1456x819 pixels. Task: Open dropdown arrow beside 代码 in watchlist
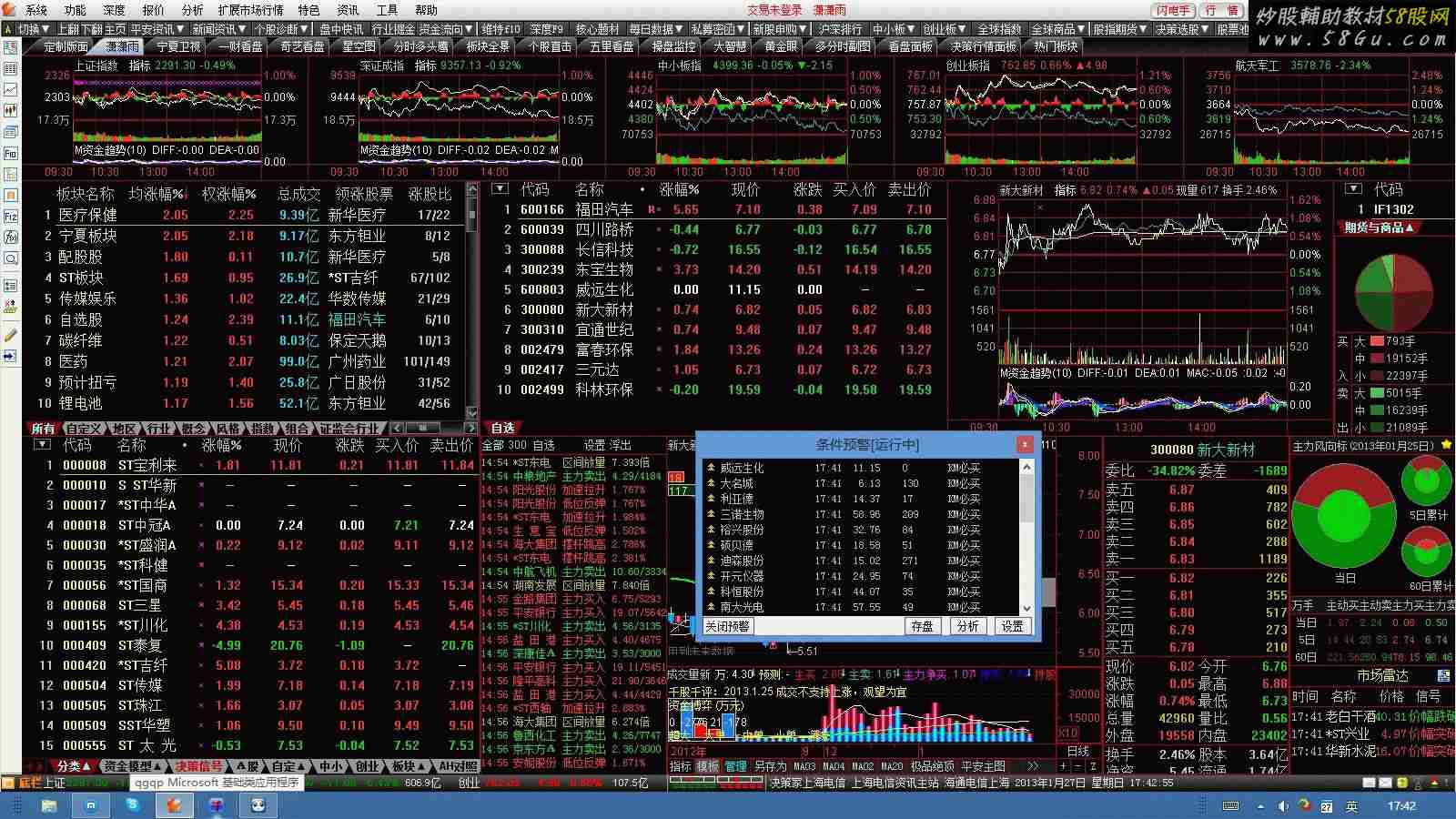click(x=499, y=189)
